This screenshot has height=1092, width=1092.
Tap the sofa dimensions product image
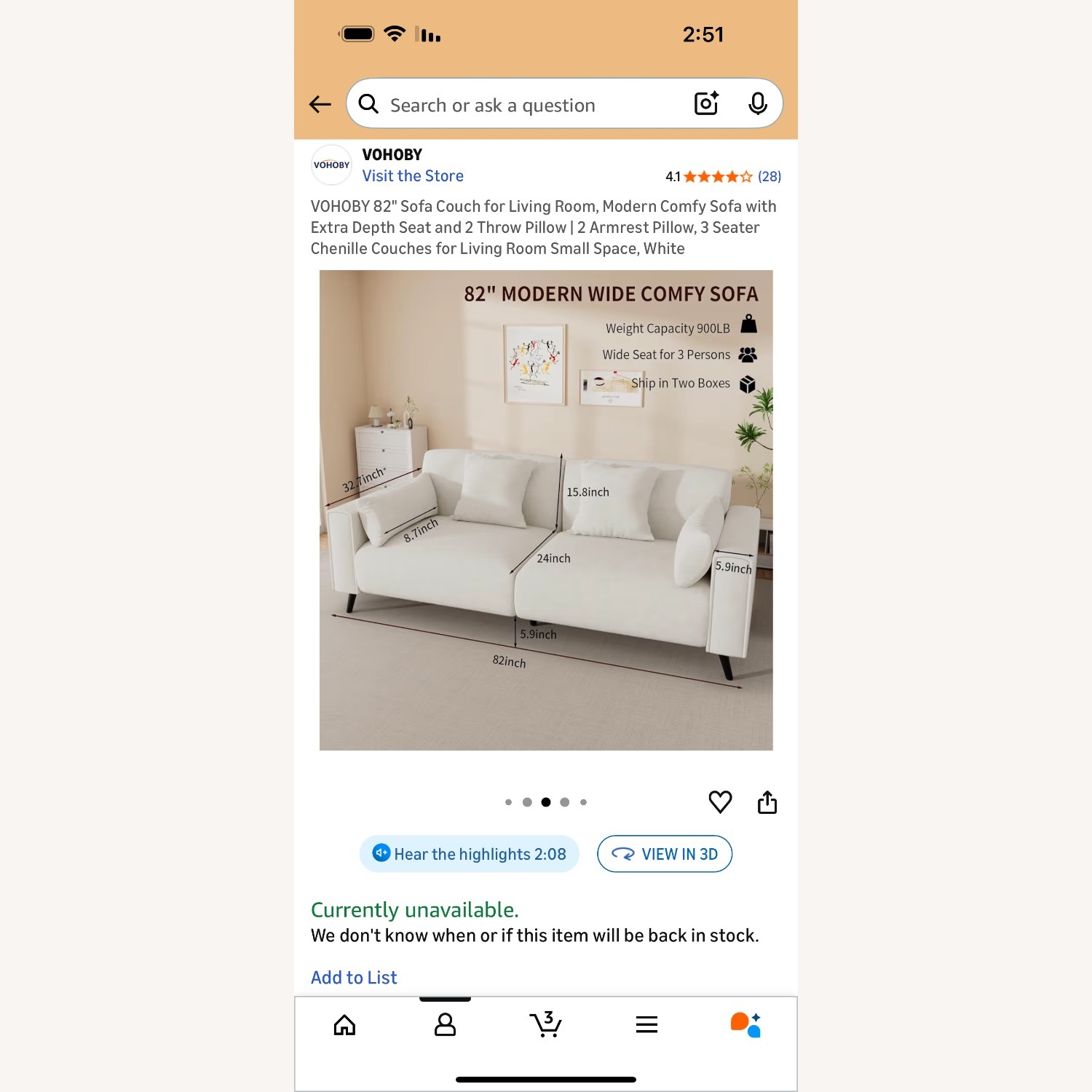pos(546,510)
